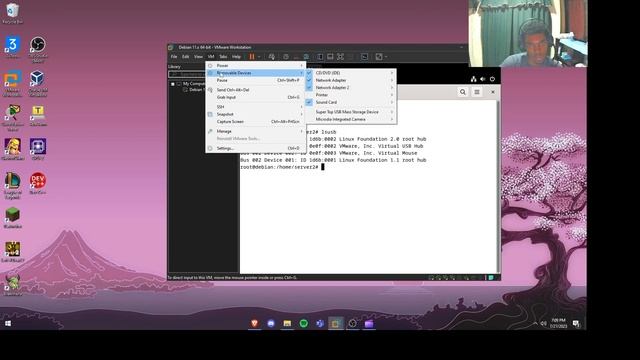Open the snapshot manager toolbar icon
640x360 pixels.
tap(306, 57)
